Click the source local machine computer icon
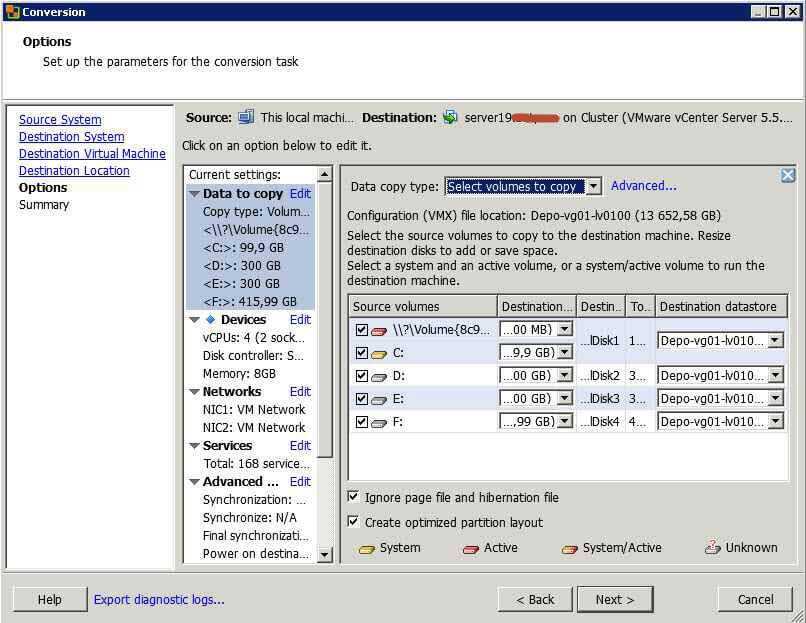806x623 pixels. click(246, 117)
